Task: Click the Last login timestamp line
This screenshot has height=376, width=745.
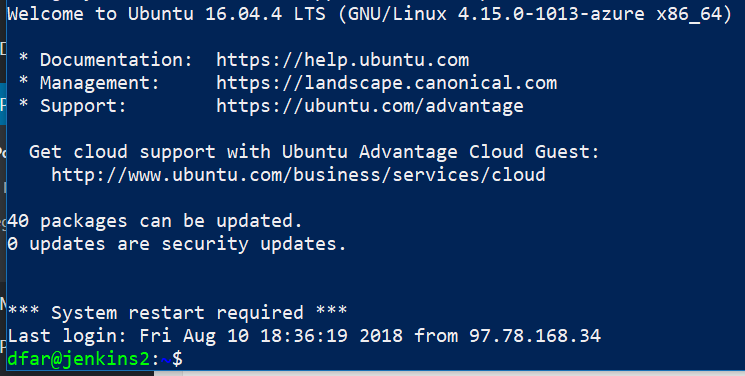Action: [304, 336]
